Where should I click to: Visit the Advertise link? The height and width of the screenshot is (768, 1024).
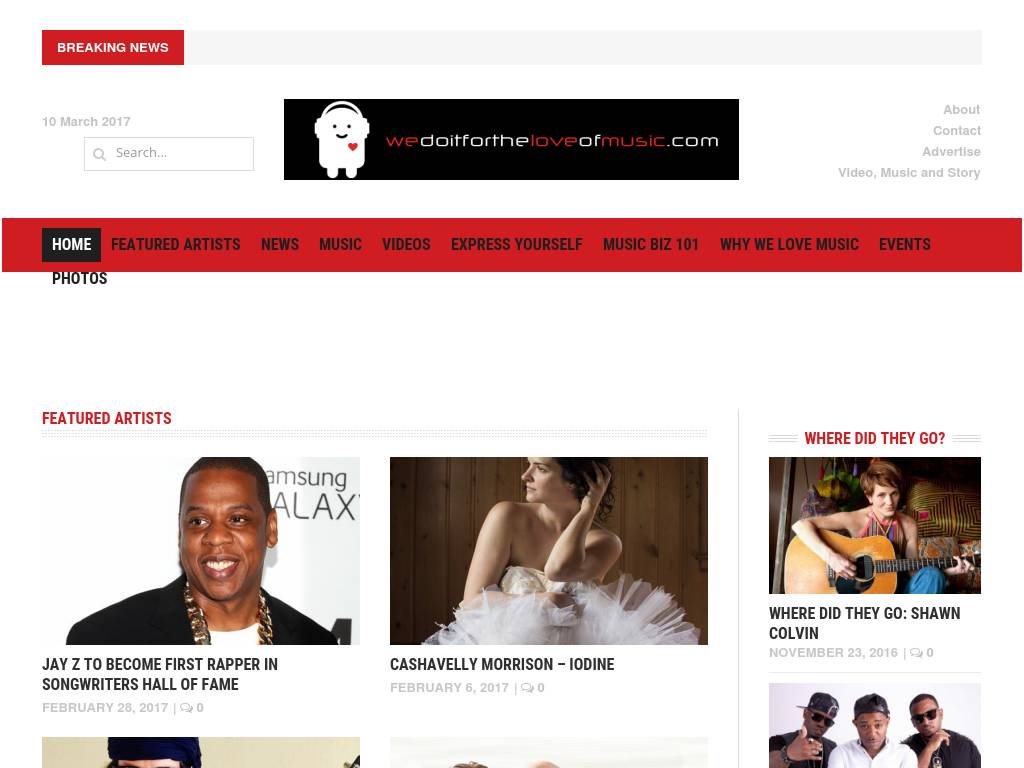coord(951,152)
